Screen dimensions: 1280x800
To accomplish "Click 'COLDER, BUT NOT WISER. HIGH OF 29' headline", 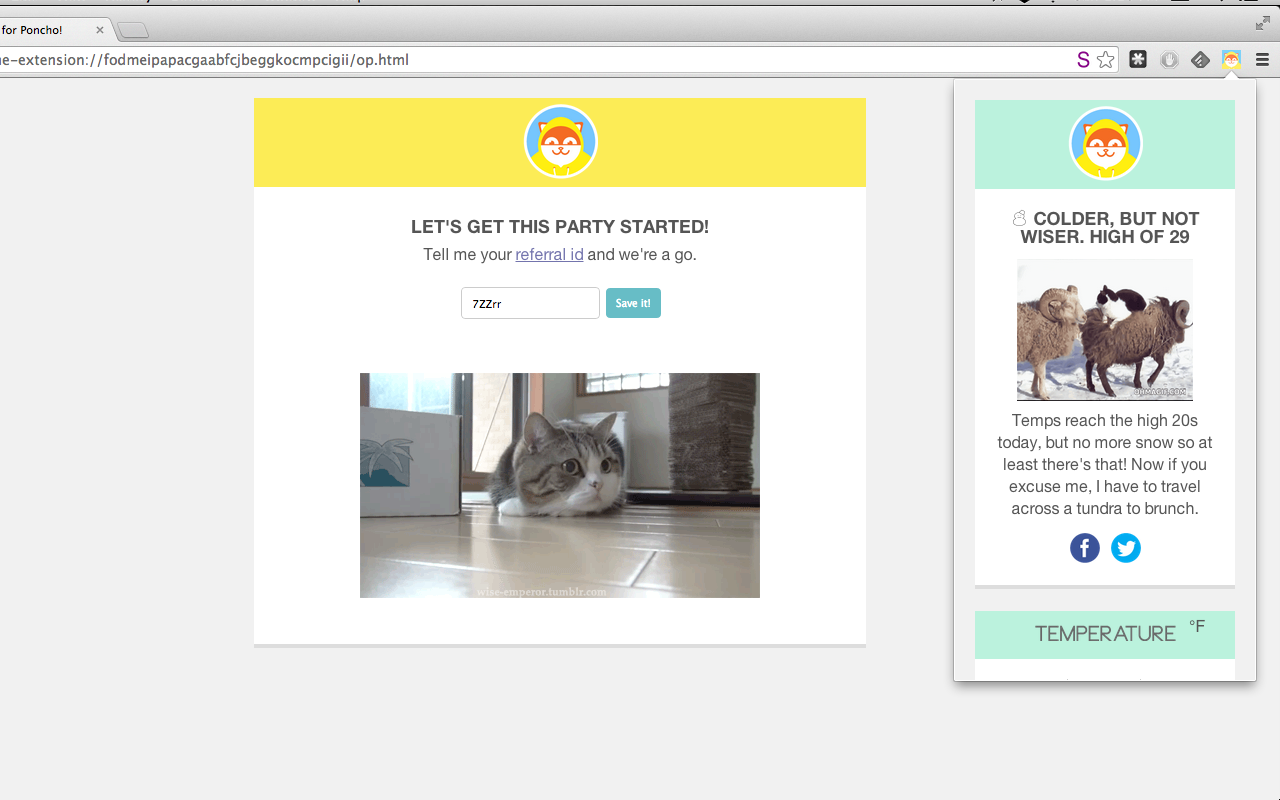I will coord(1105,228).
